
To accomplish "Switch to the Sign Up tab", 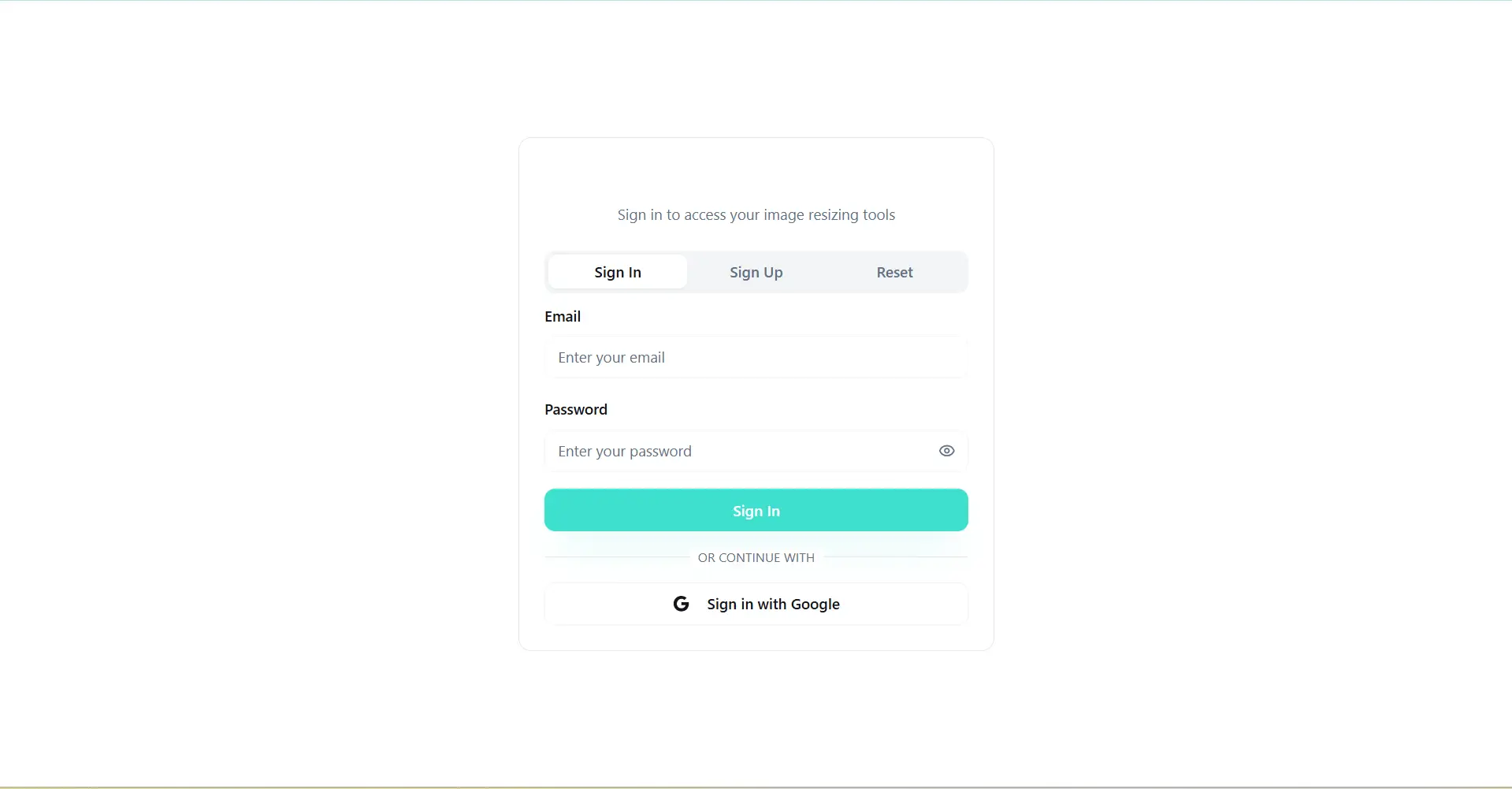I will [x=756, y=272].
